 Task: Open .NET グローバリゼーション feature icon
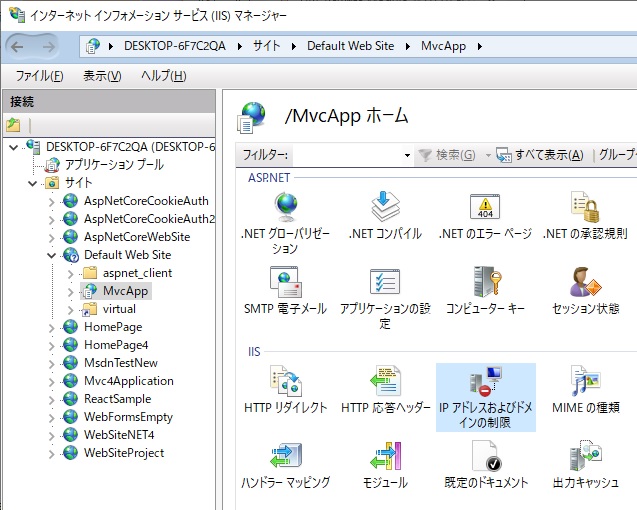pos(286,223)
